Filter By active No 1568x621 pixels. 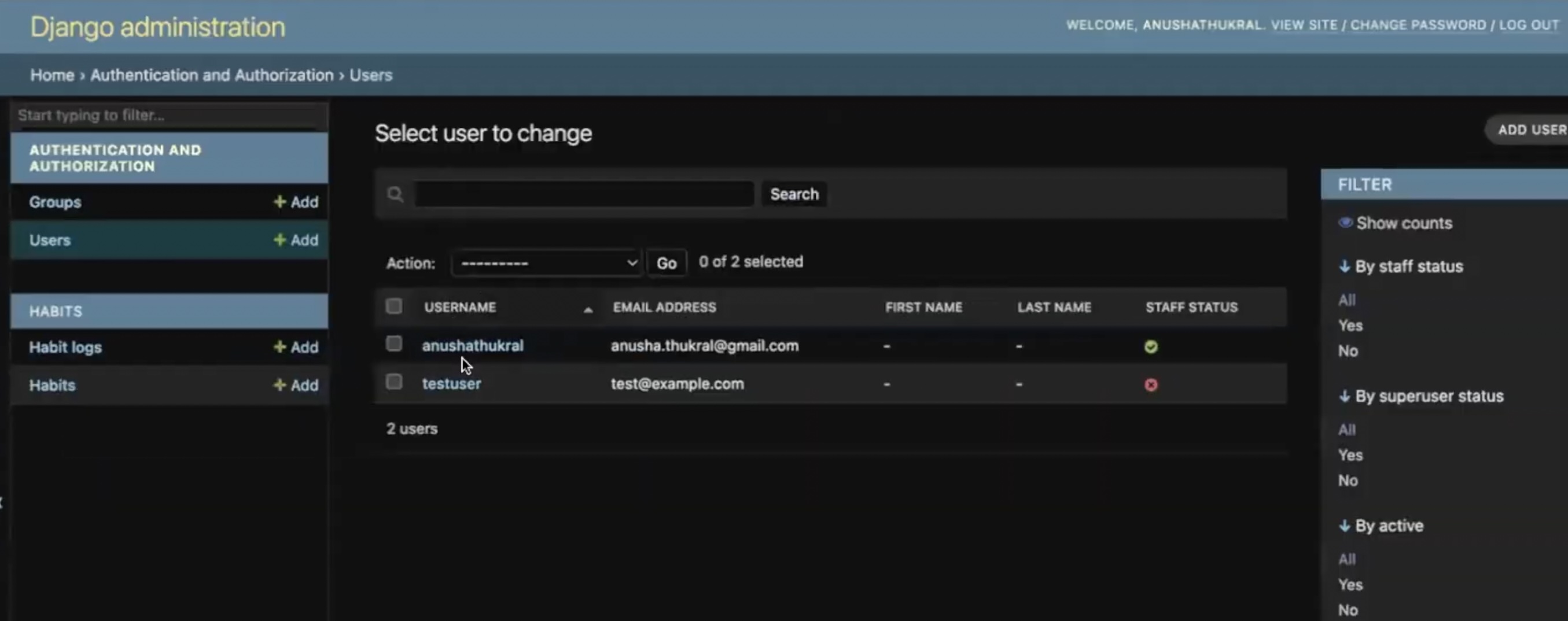point(1348,611)
